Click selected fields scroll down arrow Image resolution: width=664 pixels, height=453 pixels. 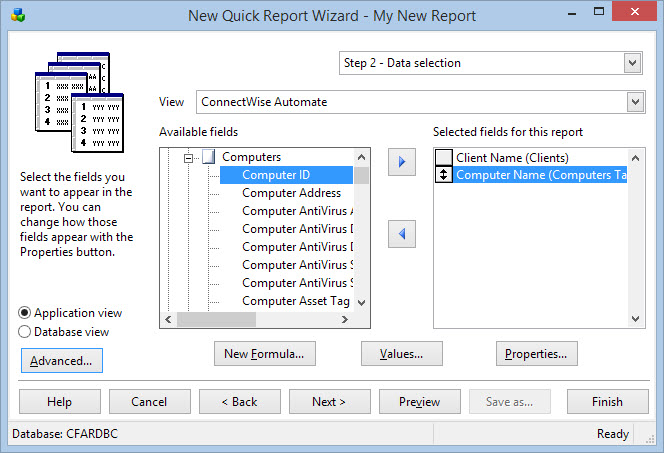point(635,318)
